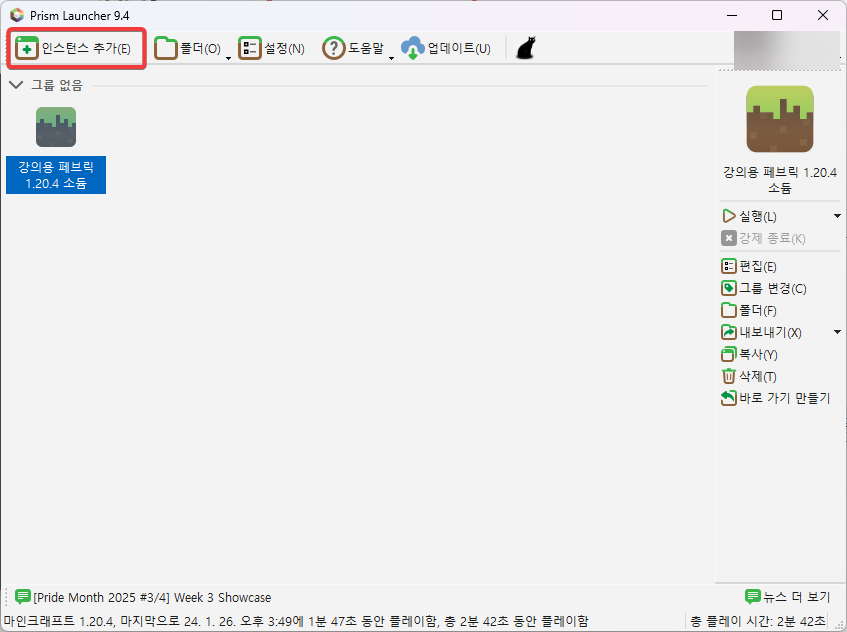Open 설정(N) settings from toolbar
The height and width of the screenshot is (632, 847).
pos(272,49)
